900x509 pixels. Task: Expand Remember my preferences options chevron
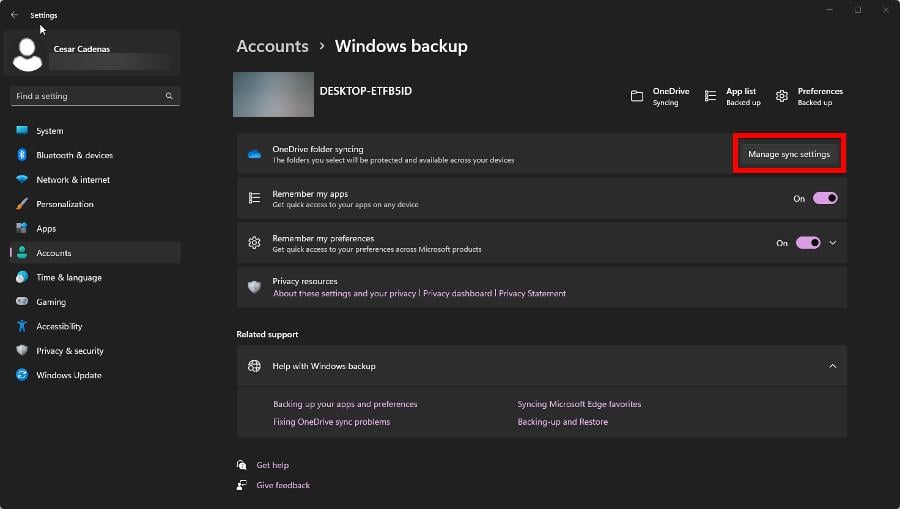point(833,242)
